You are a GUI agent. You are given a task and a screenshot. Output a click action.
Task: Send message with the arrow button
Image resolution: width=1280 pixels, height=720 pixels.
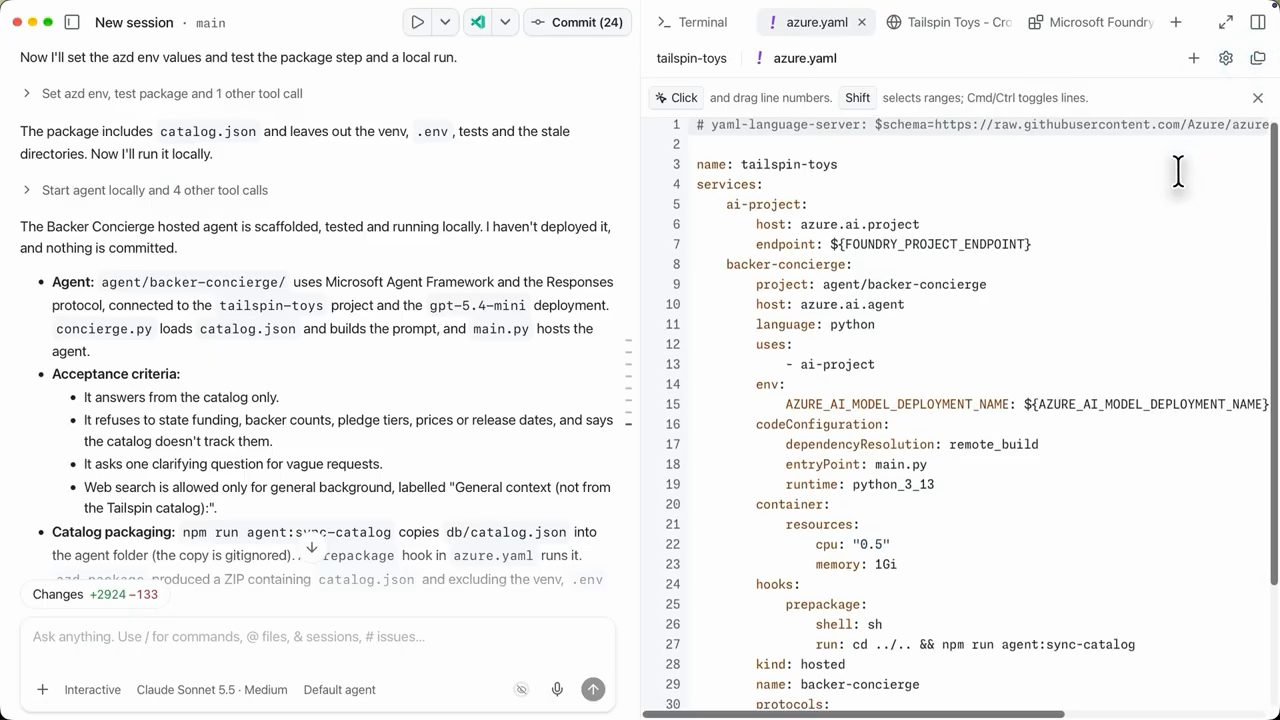click(593, 689)
